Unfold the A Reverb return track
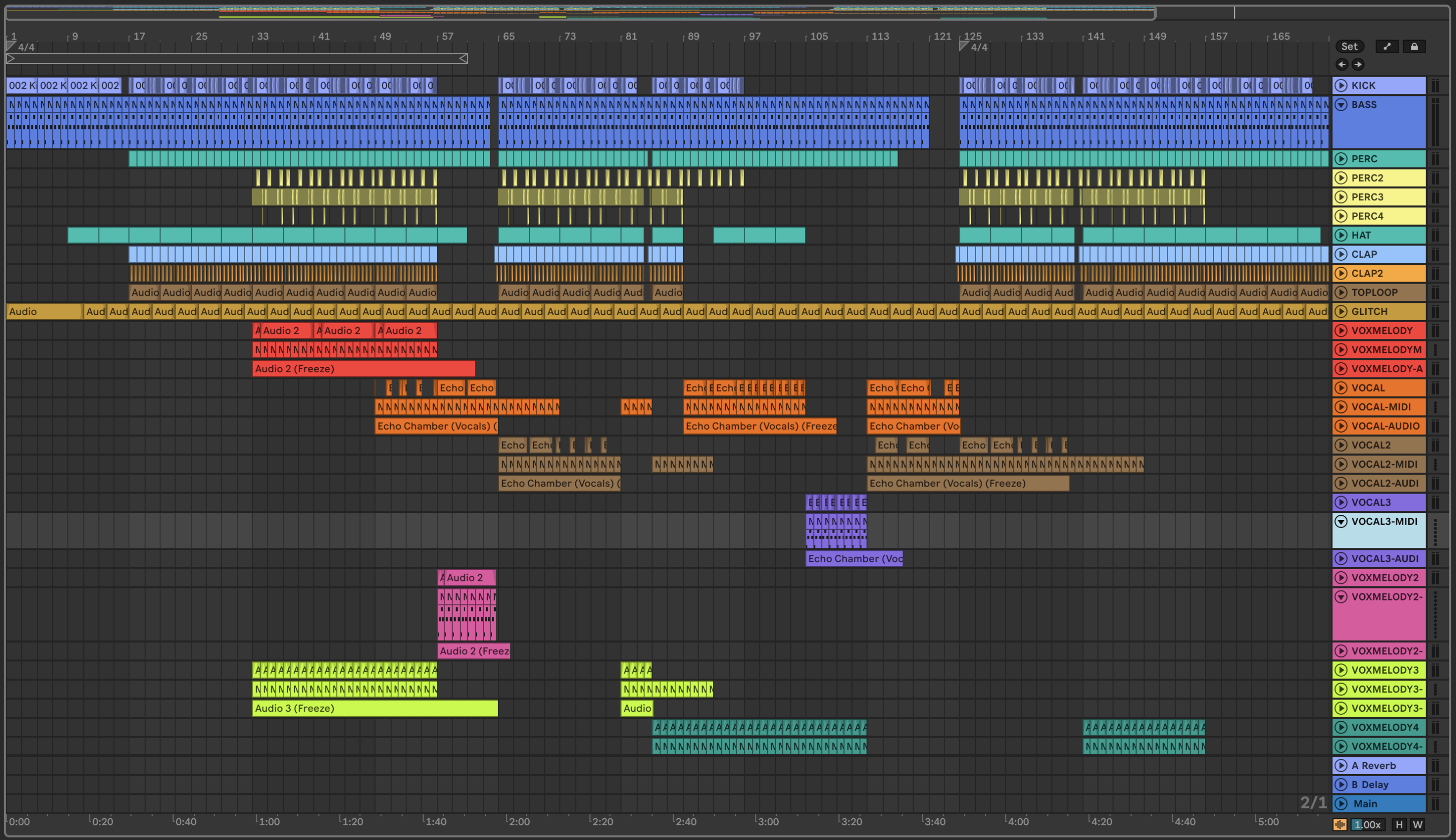Image resolution: width=1456 pixels, height=840 pixels. coord(1341,765)
